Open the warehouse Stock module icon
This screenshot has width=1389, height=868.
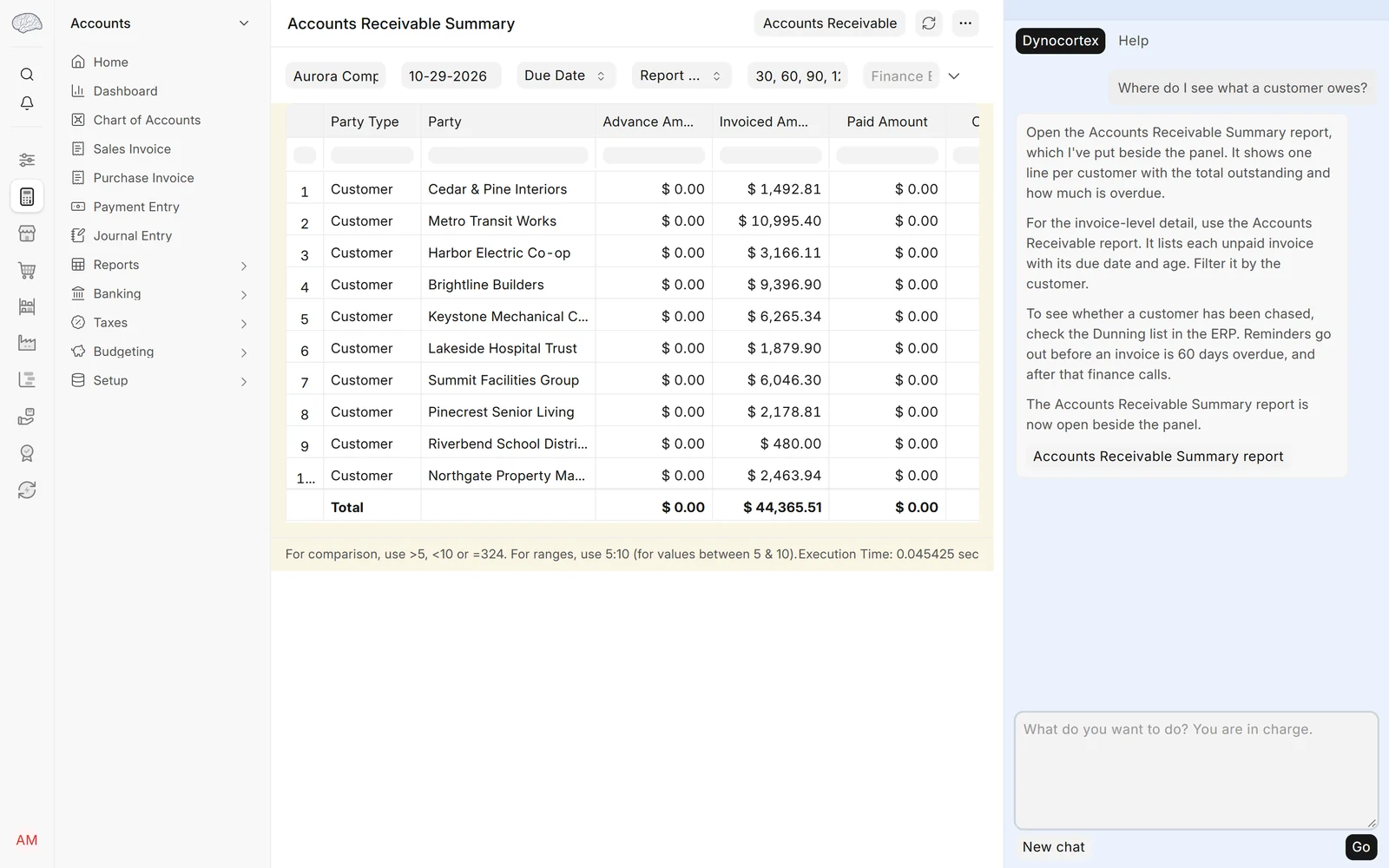click(27, 306)
